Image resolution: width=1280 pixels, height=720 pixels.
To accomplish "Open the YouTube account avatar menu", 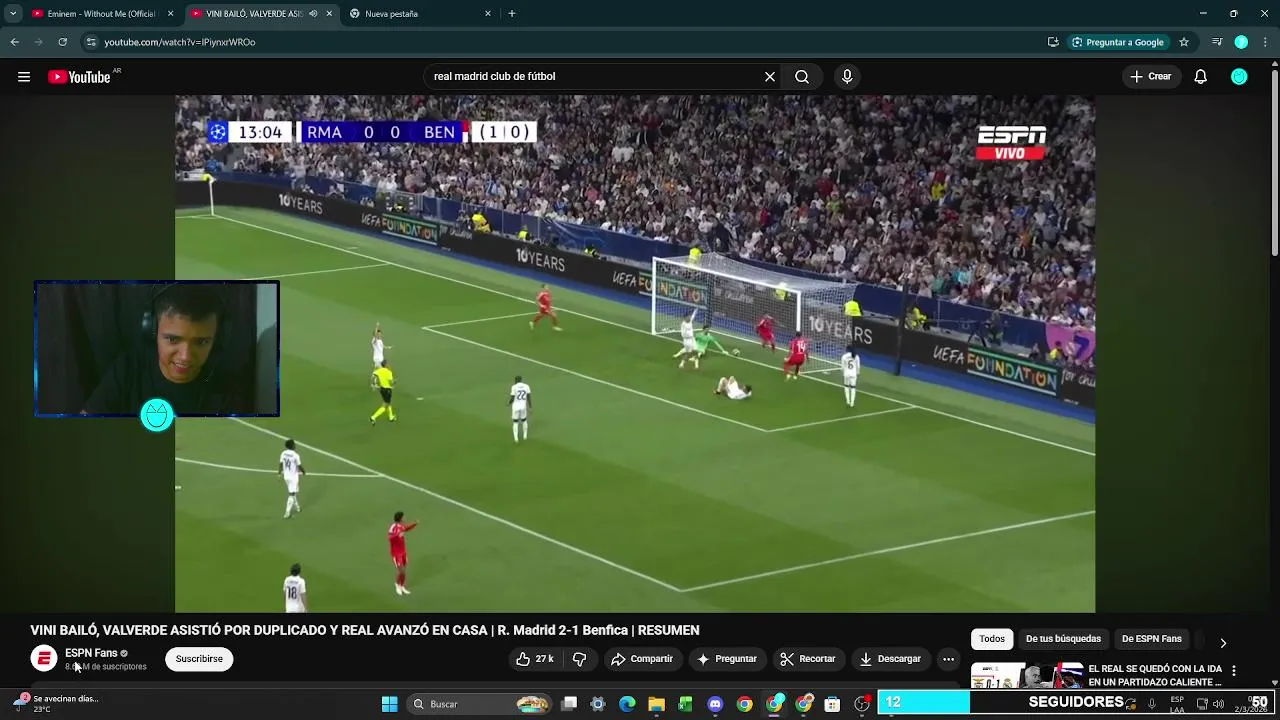I will pos(1239,77).
